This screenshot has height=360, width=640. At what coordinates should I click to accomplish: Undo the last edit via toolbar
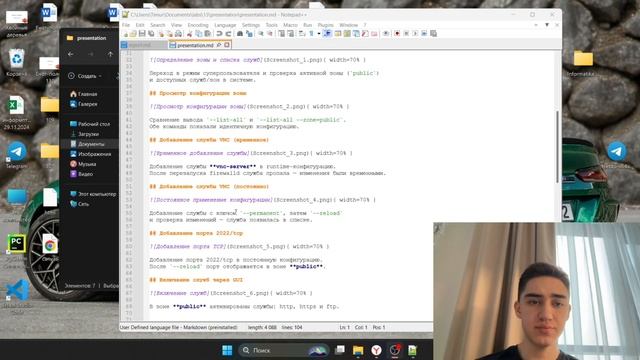click(x=219, y=33)
